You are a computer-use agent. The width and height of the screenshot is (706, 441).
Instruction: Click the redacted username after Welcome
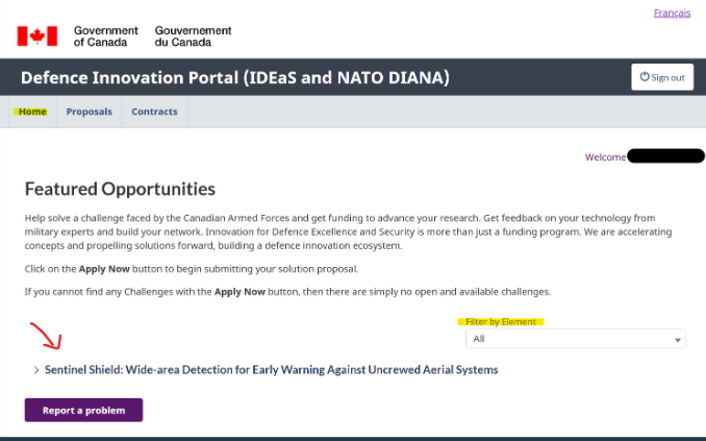[x=665, y=156]
